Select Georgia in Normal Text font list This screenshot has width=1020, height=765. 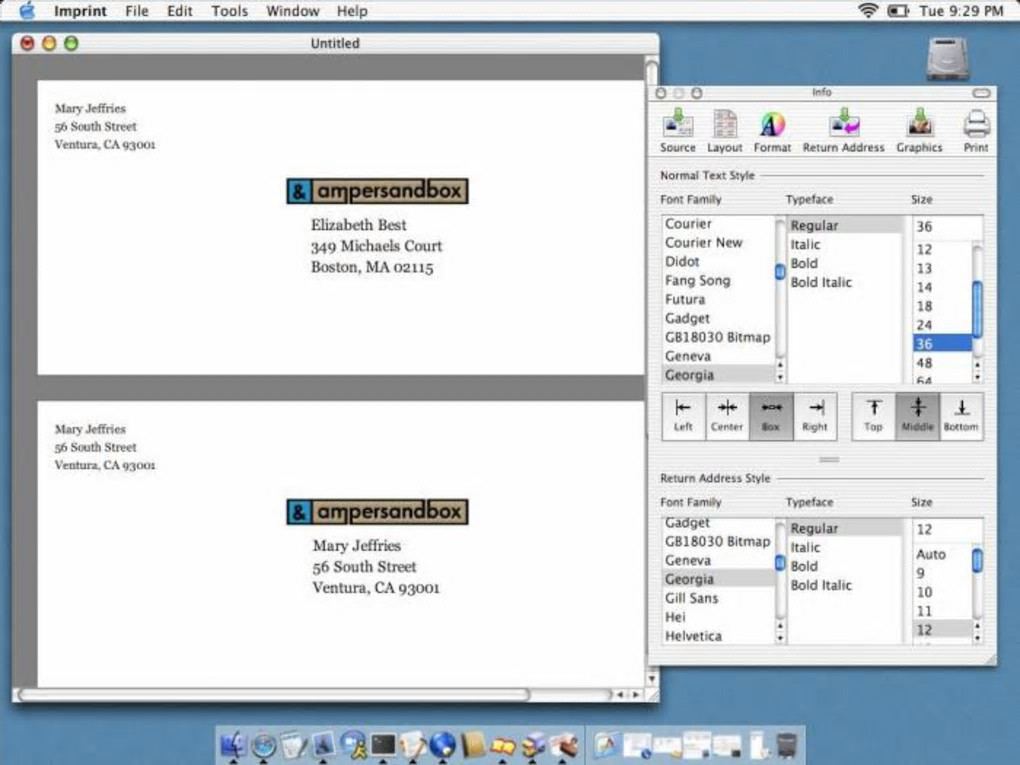click(718, 375)
